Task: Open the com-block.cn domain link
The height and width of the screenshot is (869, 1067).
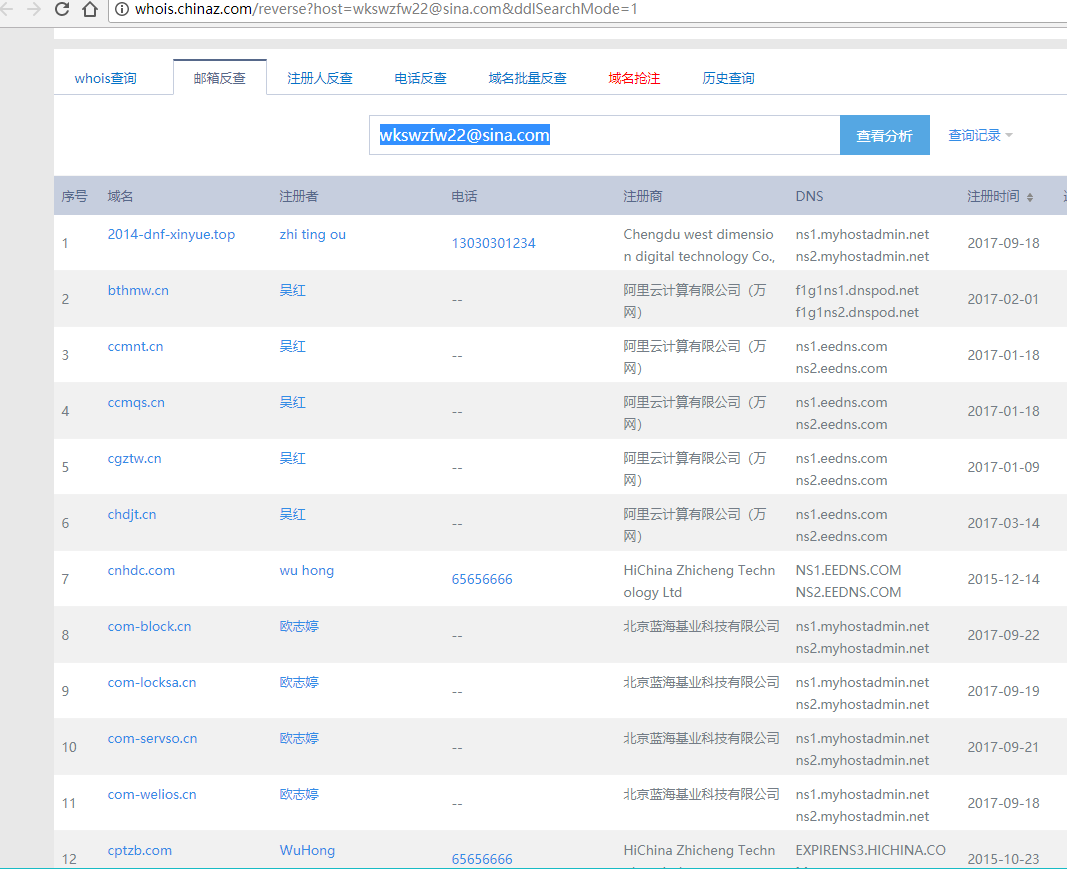Action: point(149,626)
